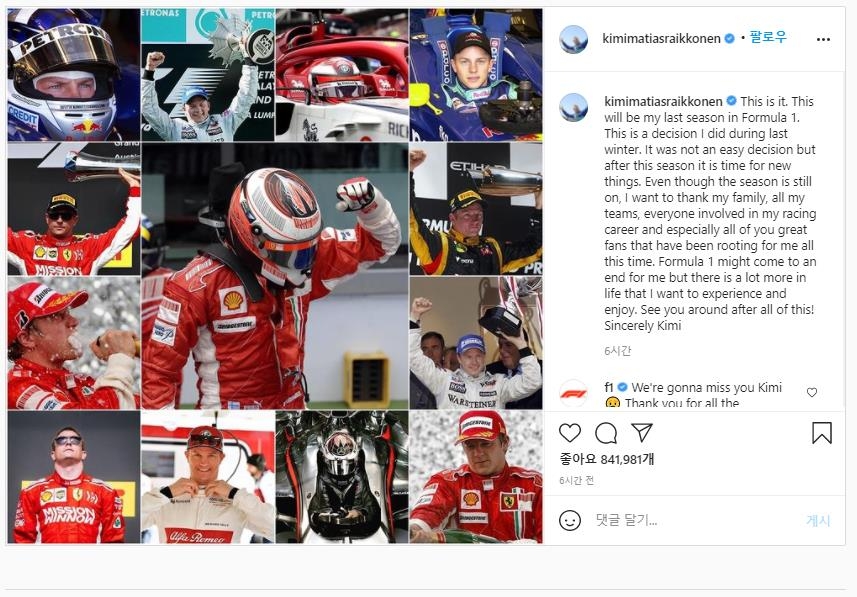This screenshot has width=857, height=597.
Task: Click the verified badge next to header username
Action: point(729,38)
